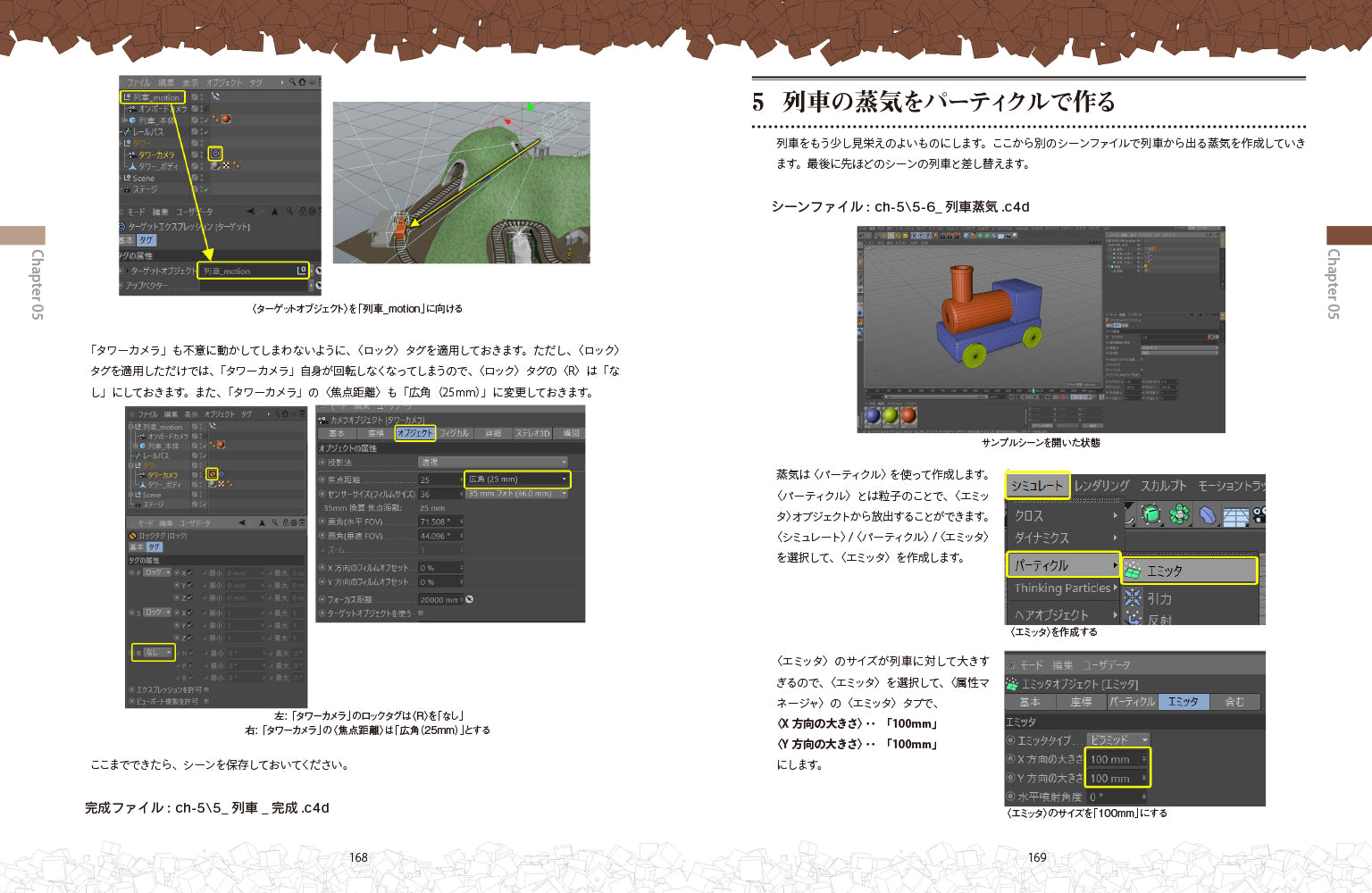Open the レンダリング menu

[x=1101, y=486]
